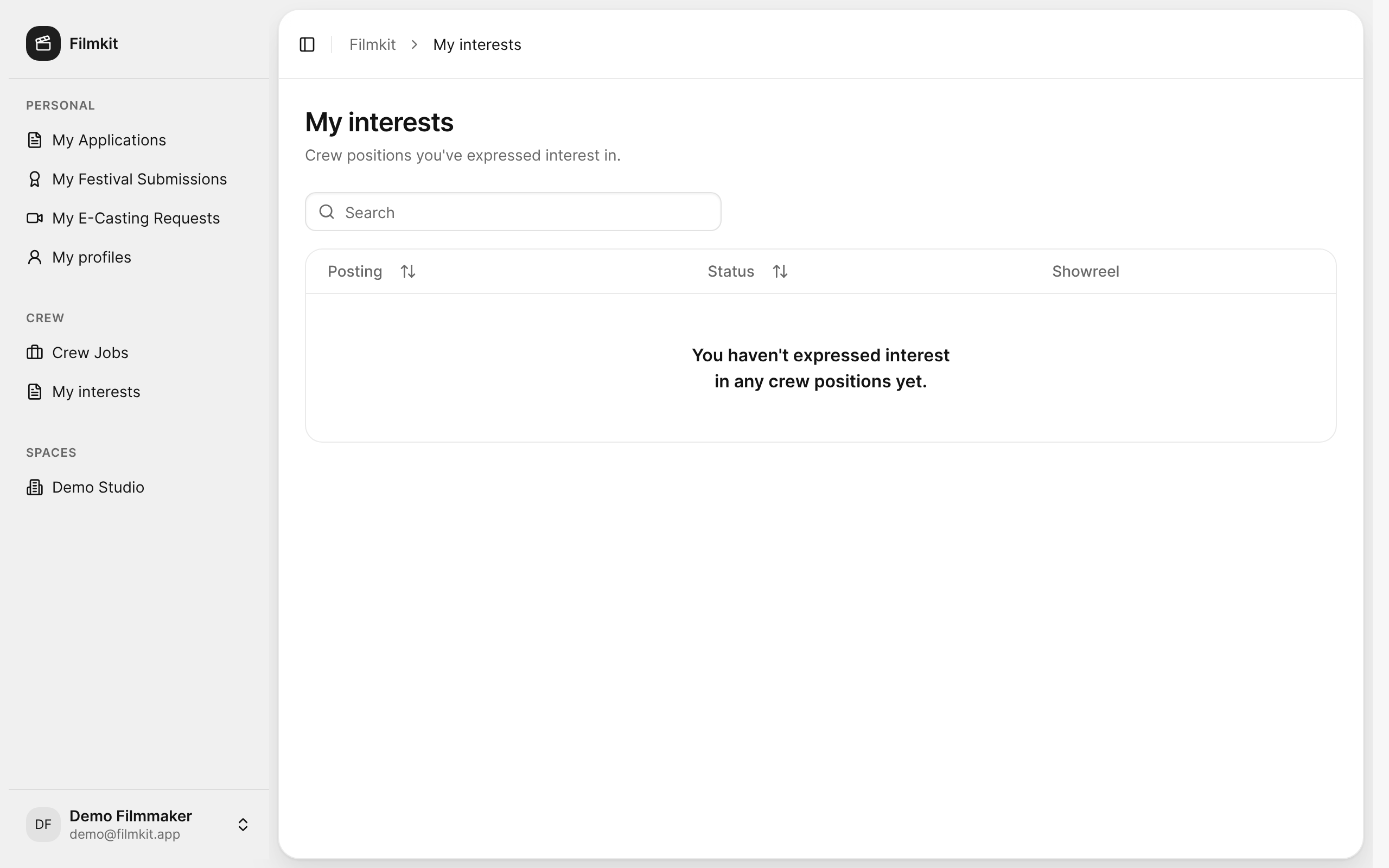Click the Showreel column header
The width and height of the screenshot is (1389, 868).
[x=1085, y=271]
